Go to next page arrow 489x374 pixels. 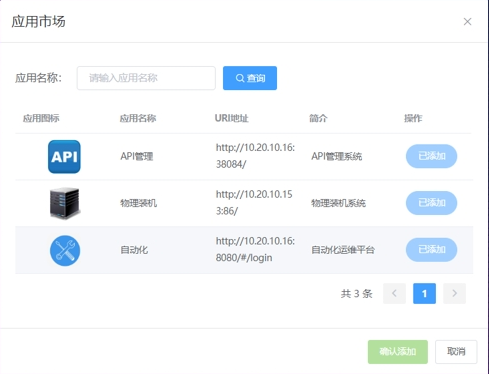click(454, 293)
